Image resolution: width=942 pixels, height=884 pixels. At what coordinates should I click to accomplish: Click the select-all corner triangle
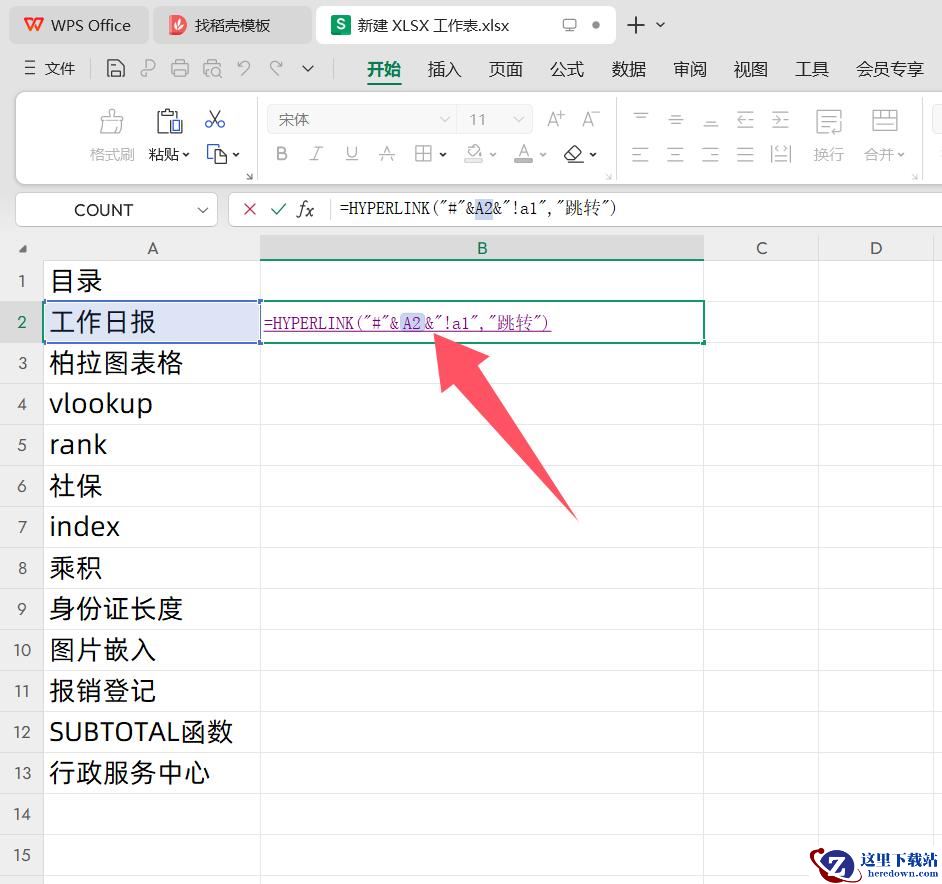[x=22, y=248]
